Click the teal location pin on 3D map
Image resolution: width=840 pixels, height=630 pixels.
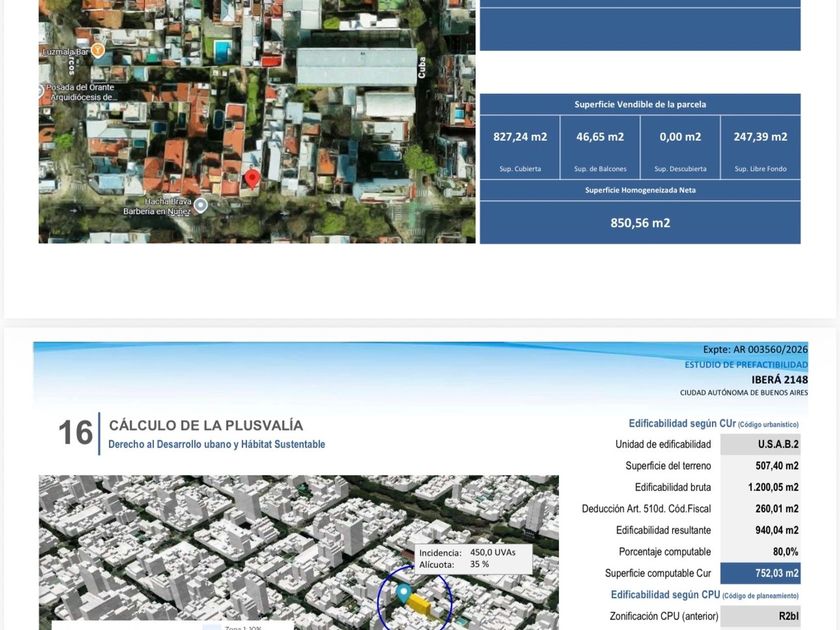(x=403, y=594)
